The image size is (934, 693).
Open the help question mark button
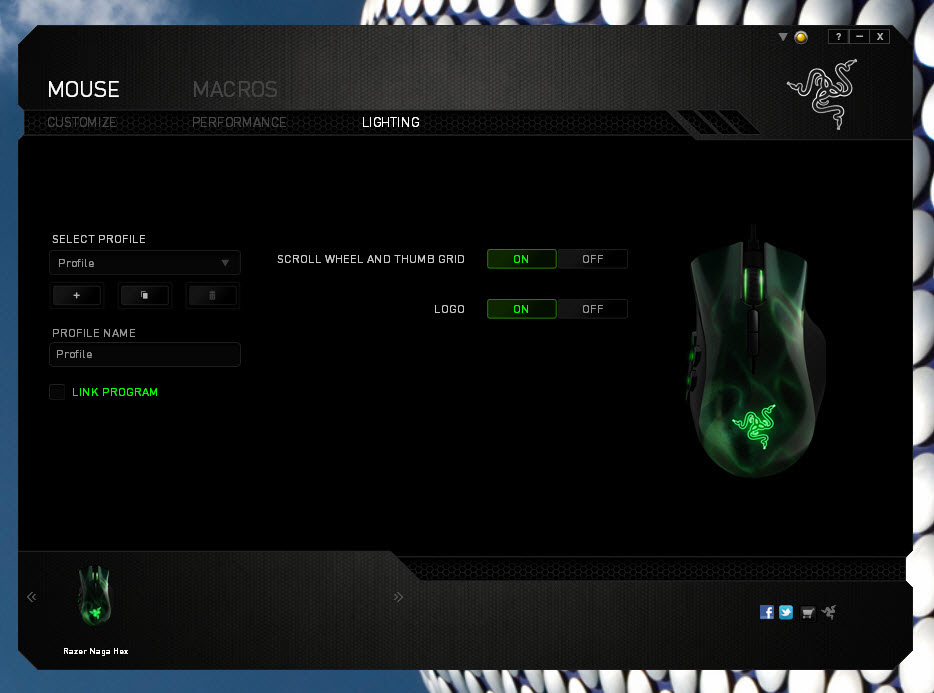point(838,37)
